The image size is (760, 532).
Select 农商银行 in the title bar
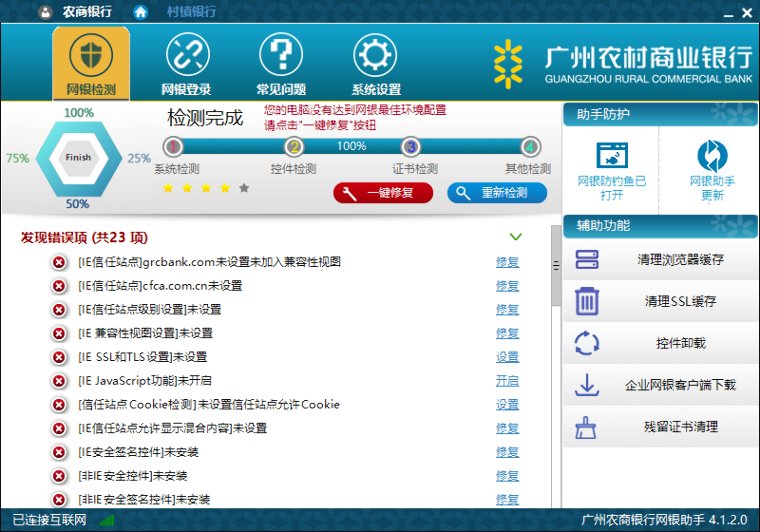pos(87,12)
